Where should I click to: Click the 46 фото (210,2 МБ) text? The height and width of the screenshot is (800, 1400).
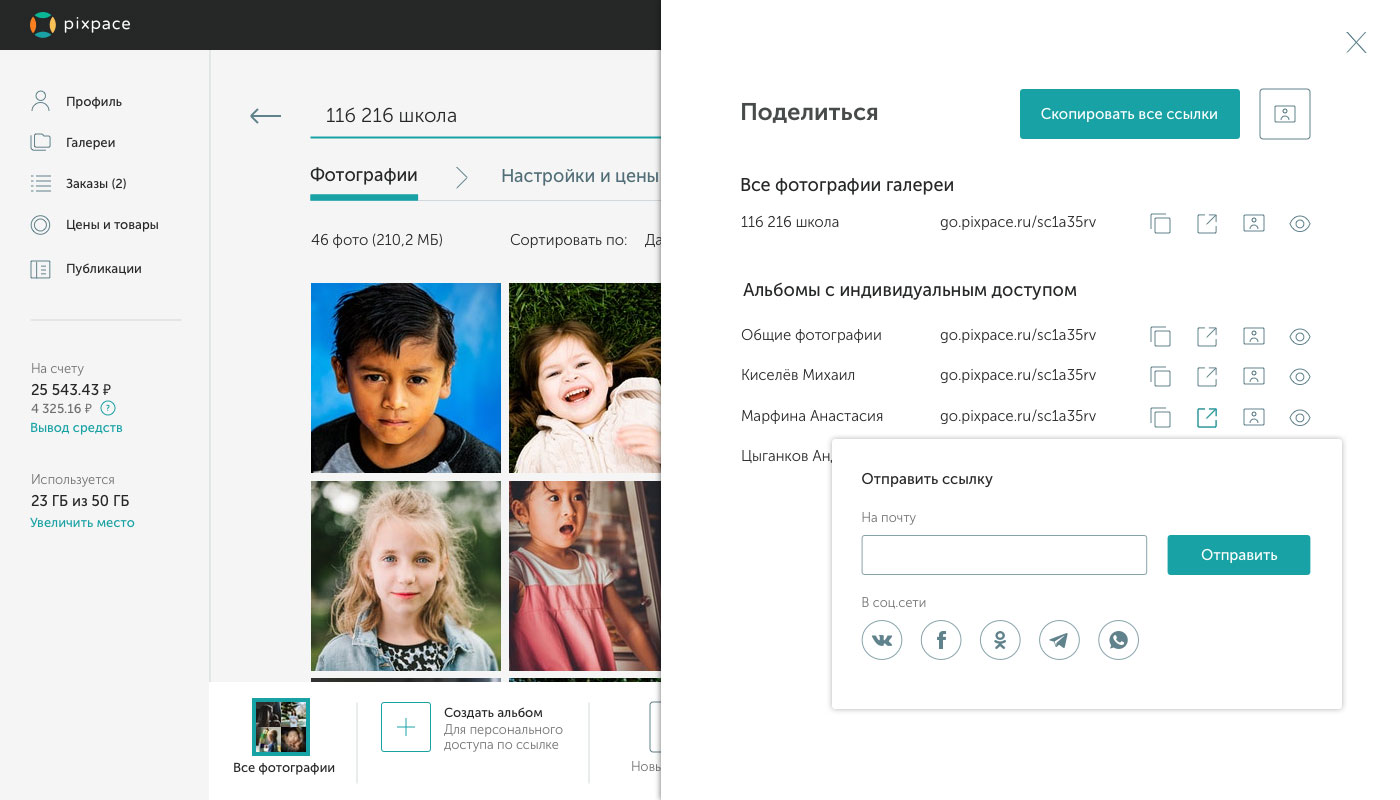click(377, 240)
